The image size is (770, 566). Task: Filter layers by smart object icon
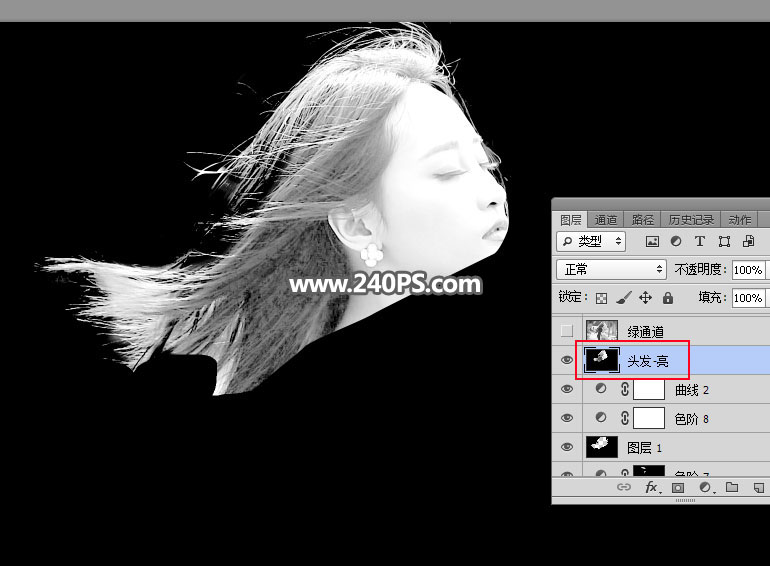[x=748, y=241]
